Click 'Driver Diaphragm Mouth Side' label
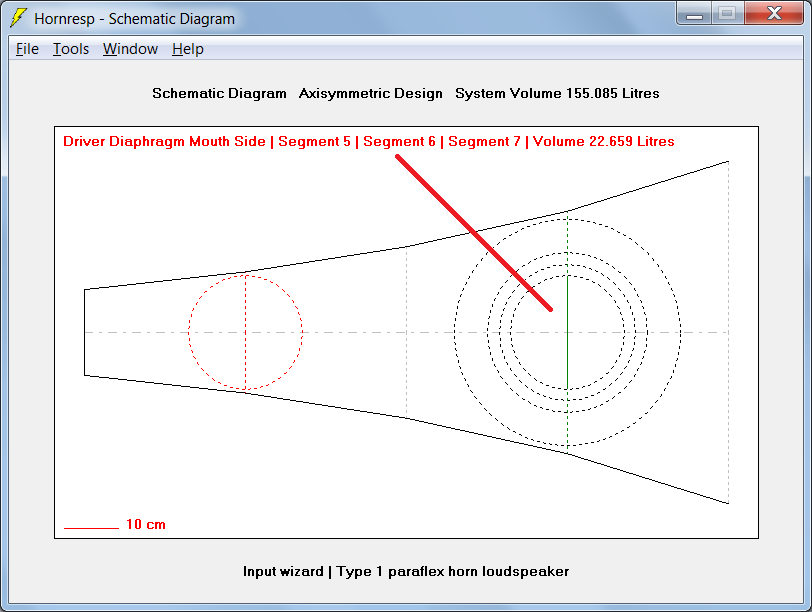The height and width of the screenshot is (612, 812). 164,141
